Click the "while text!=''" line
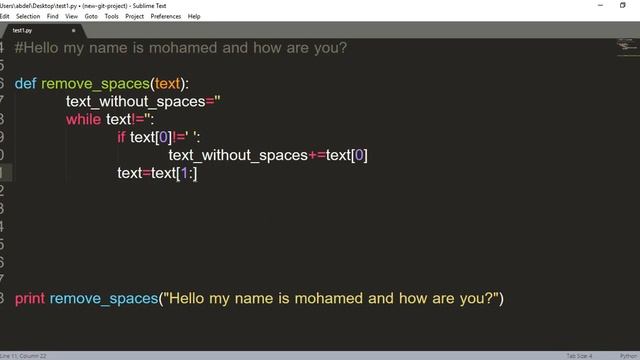Viewport: 640px width, 360px height. point(110,119)
